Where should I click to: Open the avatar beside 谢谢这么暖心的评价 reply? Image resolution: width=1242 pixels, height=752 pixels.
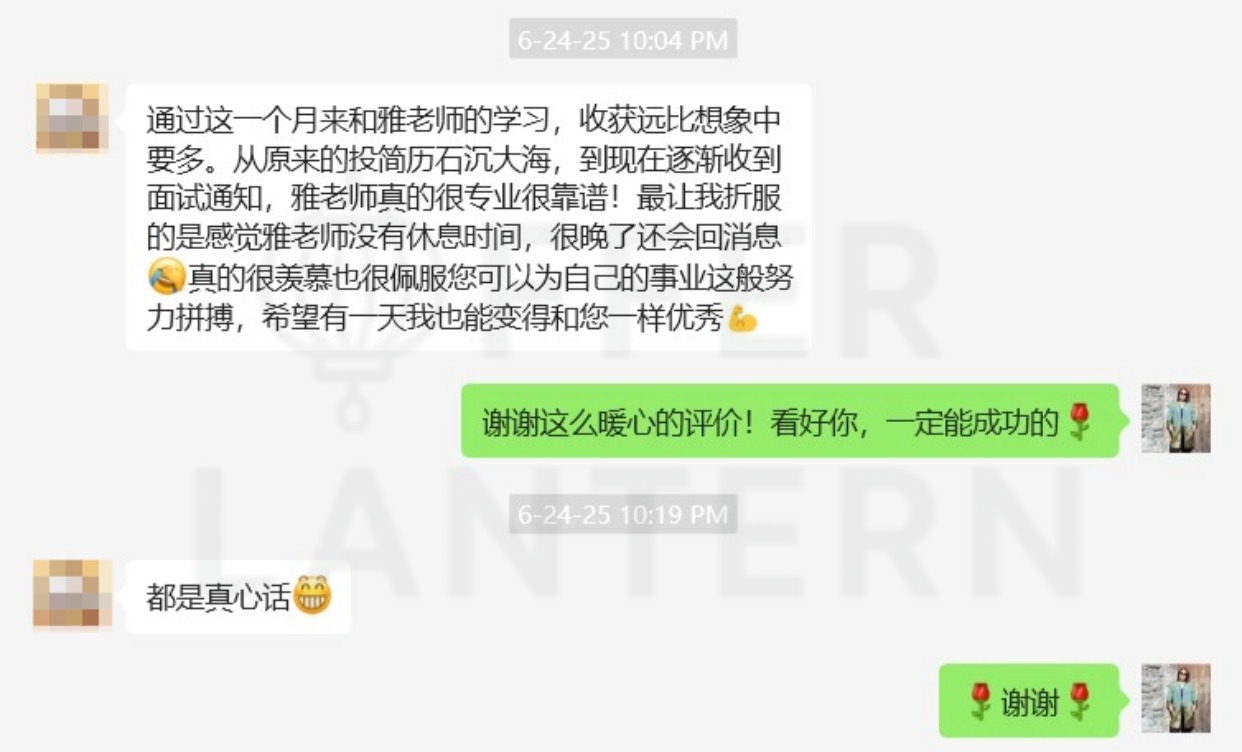(1176, 418)
